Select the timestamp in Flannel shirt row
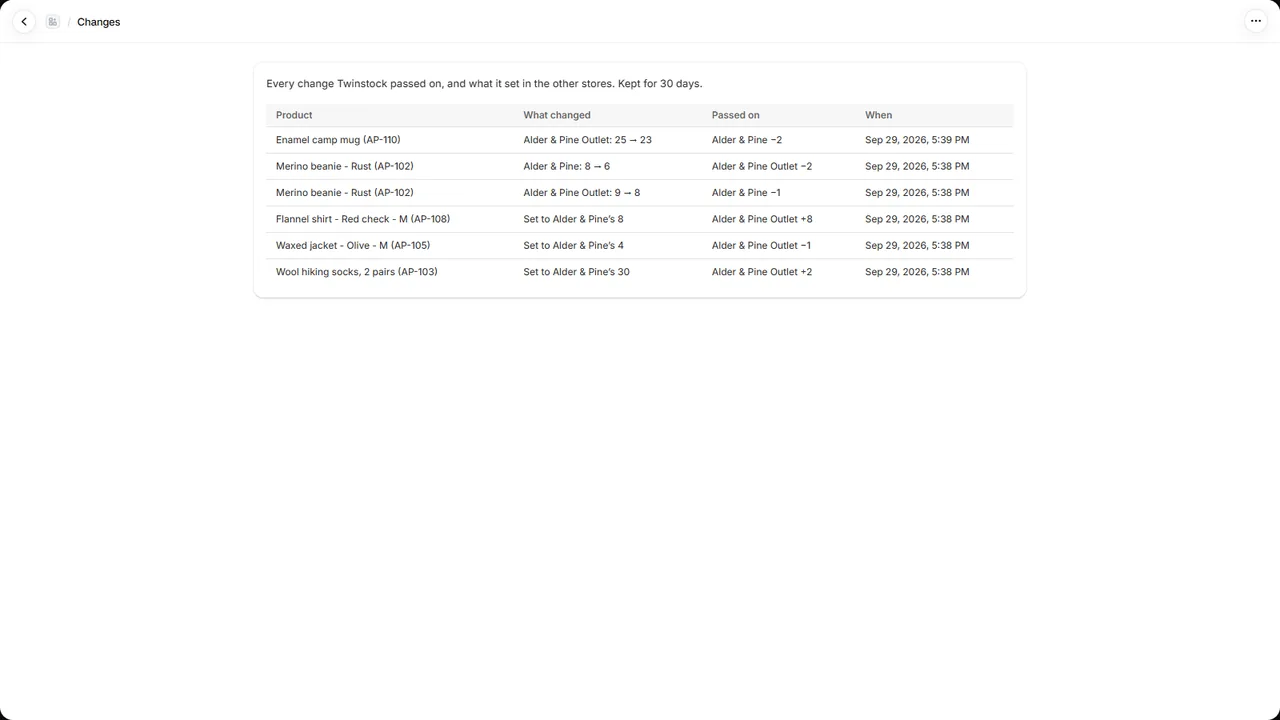The height and width of the screenshot is (720, 1280). point(917,219)
